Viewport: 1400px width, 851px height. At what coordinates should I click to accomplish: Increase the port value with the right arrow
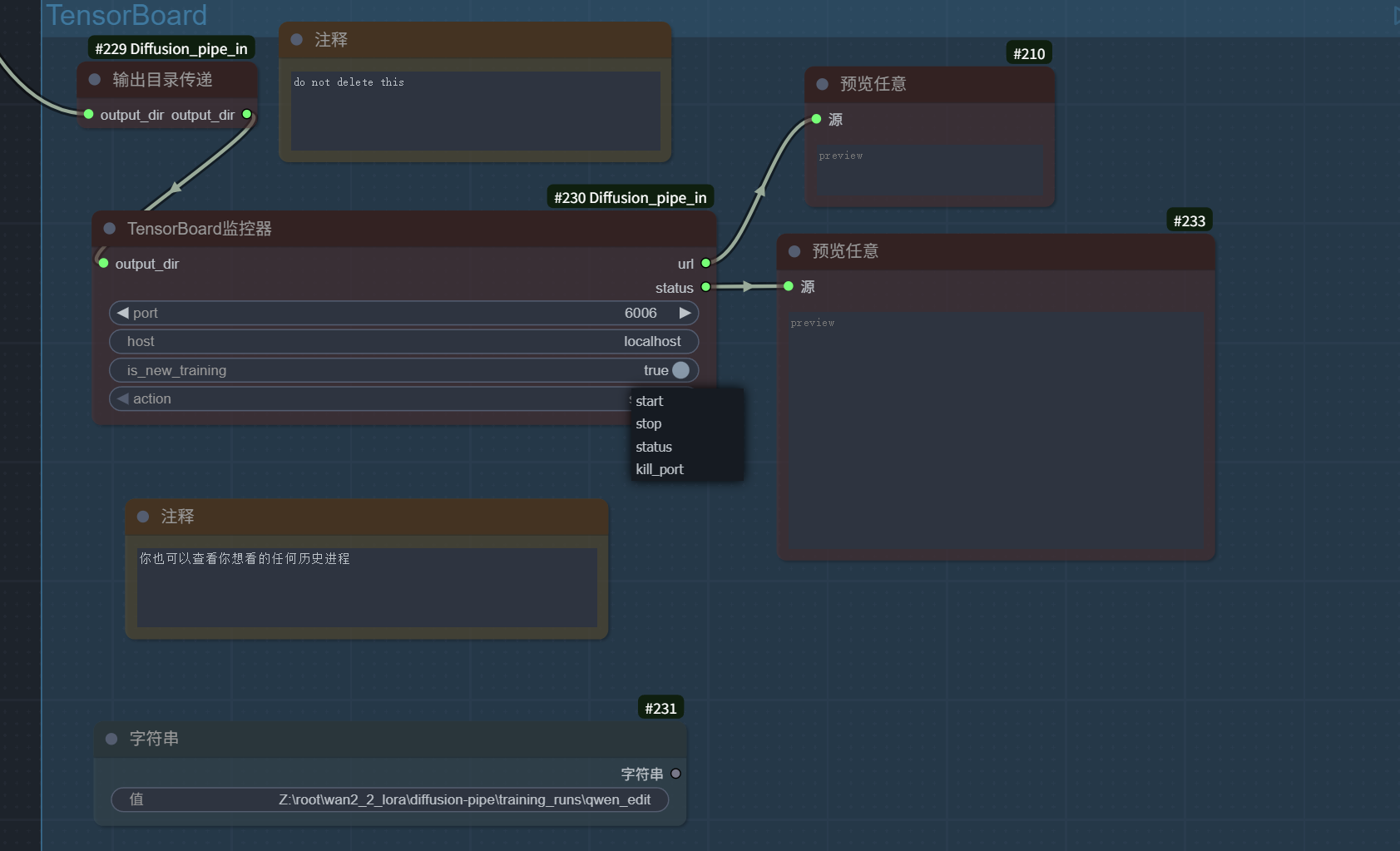coord(685,313)
